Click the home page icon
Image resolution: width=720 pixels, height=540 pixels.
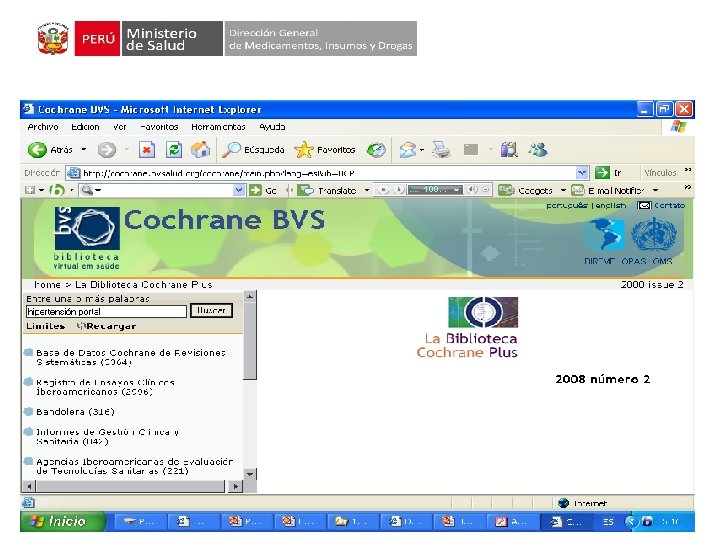(x=200, y=150)
